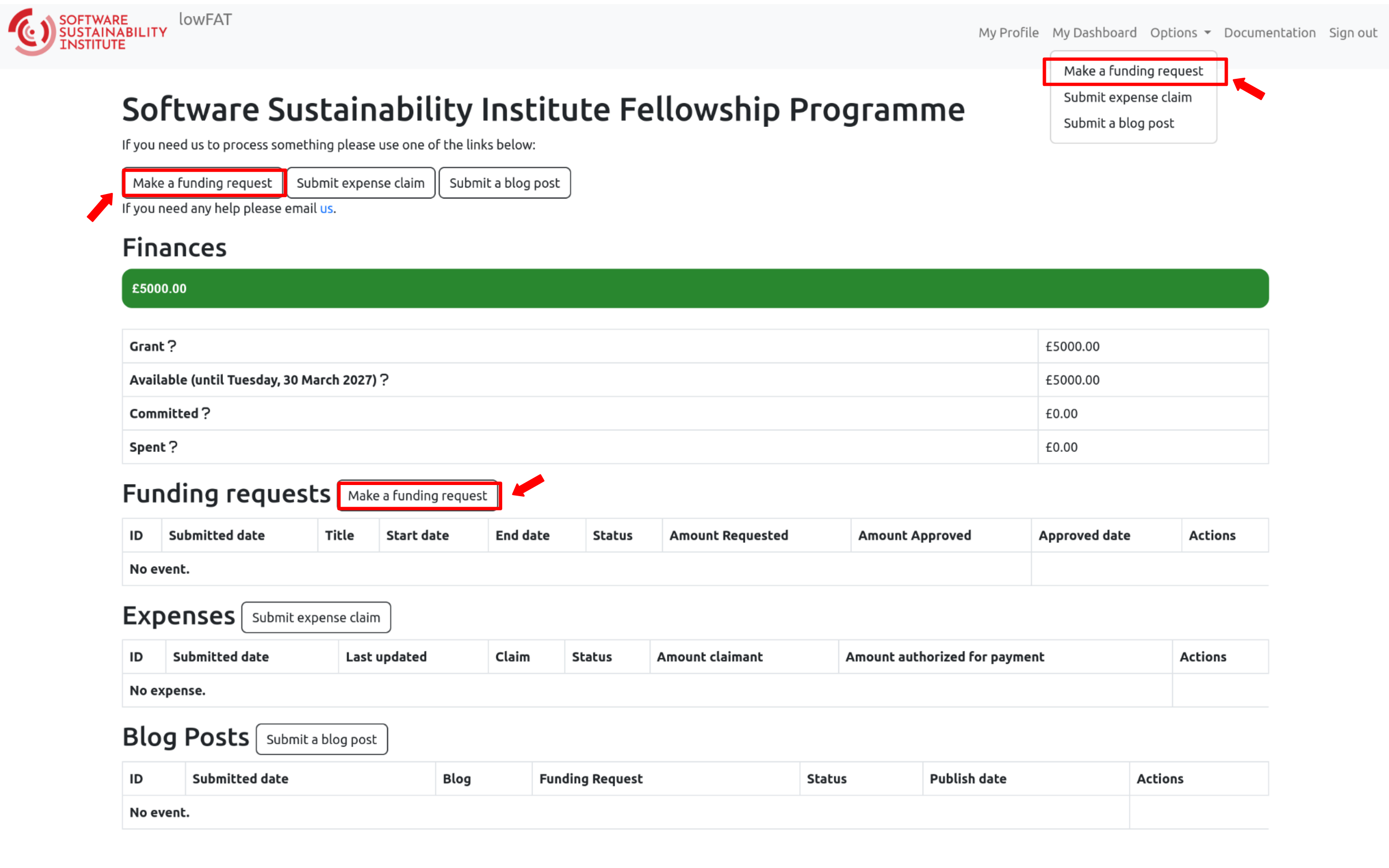The image size is (1389, 868).
Task: Click the Amount claimant column header
Action: [x=743, y=657]
